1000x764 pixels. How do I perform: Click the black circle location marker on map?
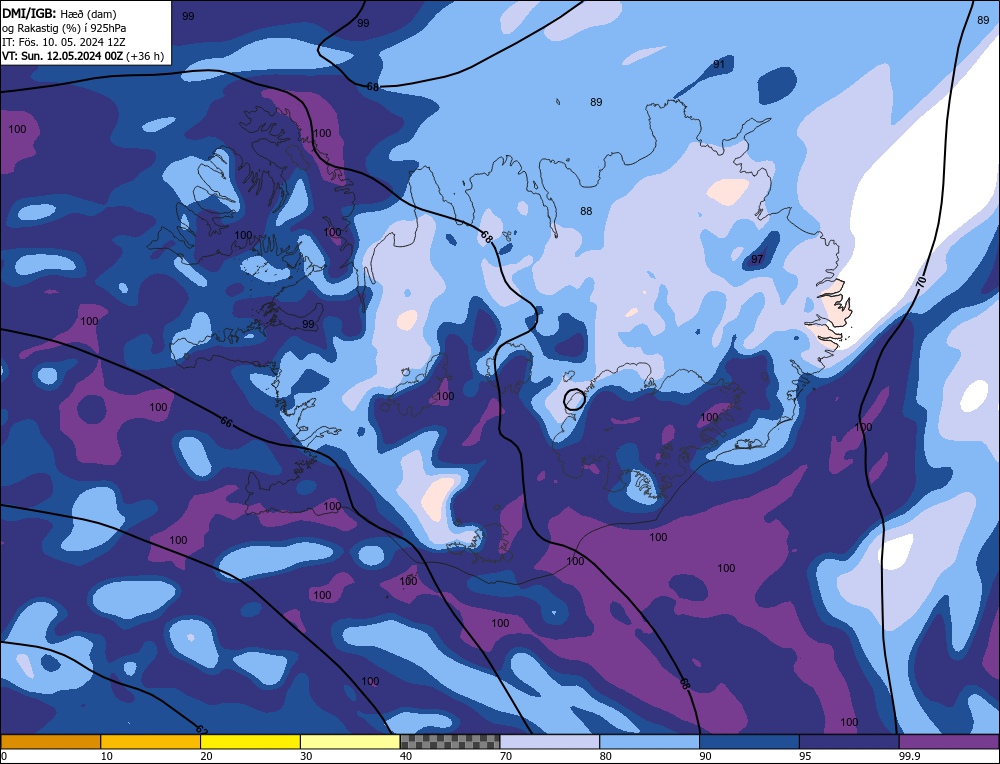click(x=574, y=399)
